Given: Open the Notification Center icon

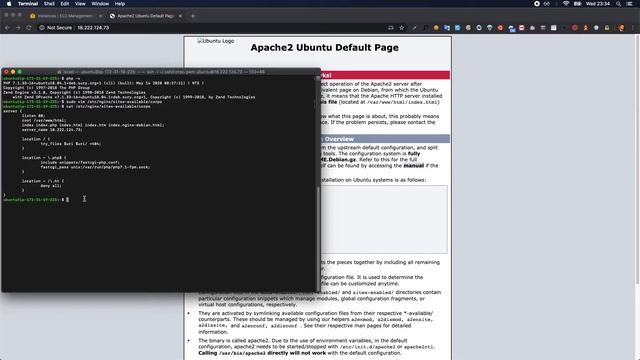Looking at the screenshot, I should [630, 4].
